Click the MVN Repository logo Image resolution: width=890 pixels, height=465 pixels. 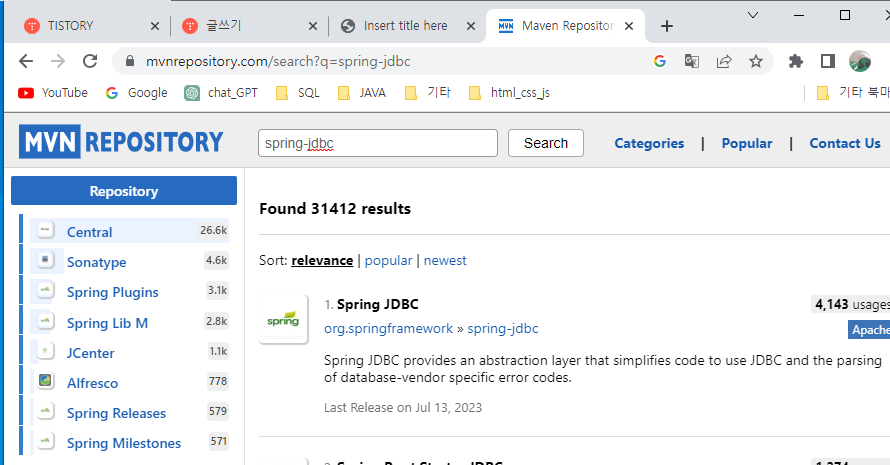pyautogui.click(x=121, y=141)
